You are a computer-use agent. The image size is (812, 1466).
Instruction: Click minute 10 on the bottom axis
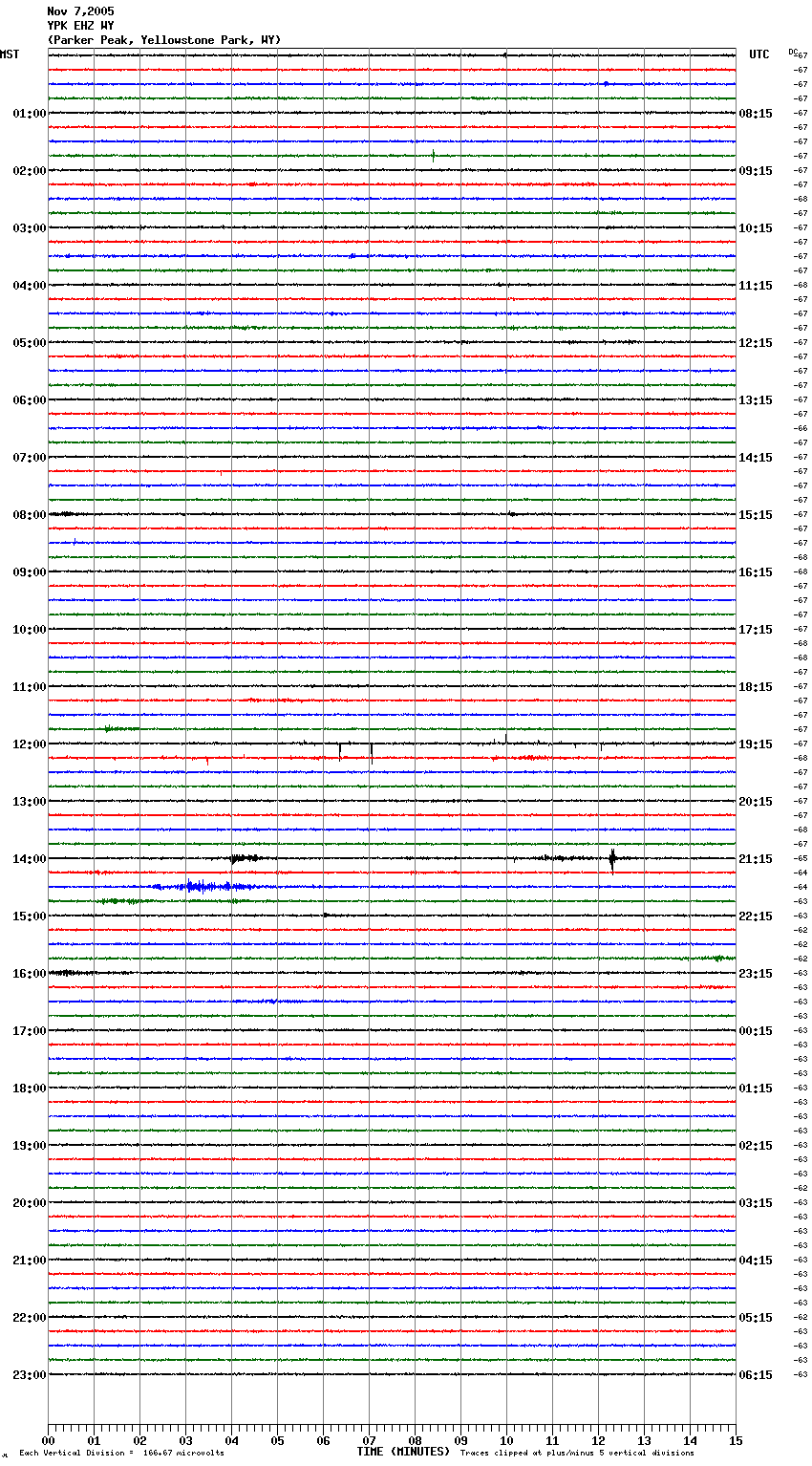(x=506, y=1441)
